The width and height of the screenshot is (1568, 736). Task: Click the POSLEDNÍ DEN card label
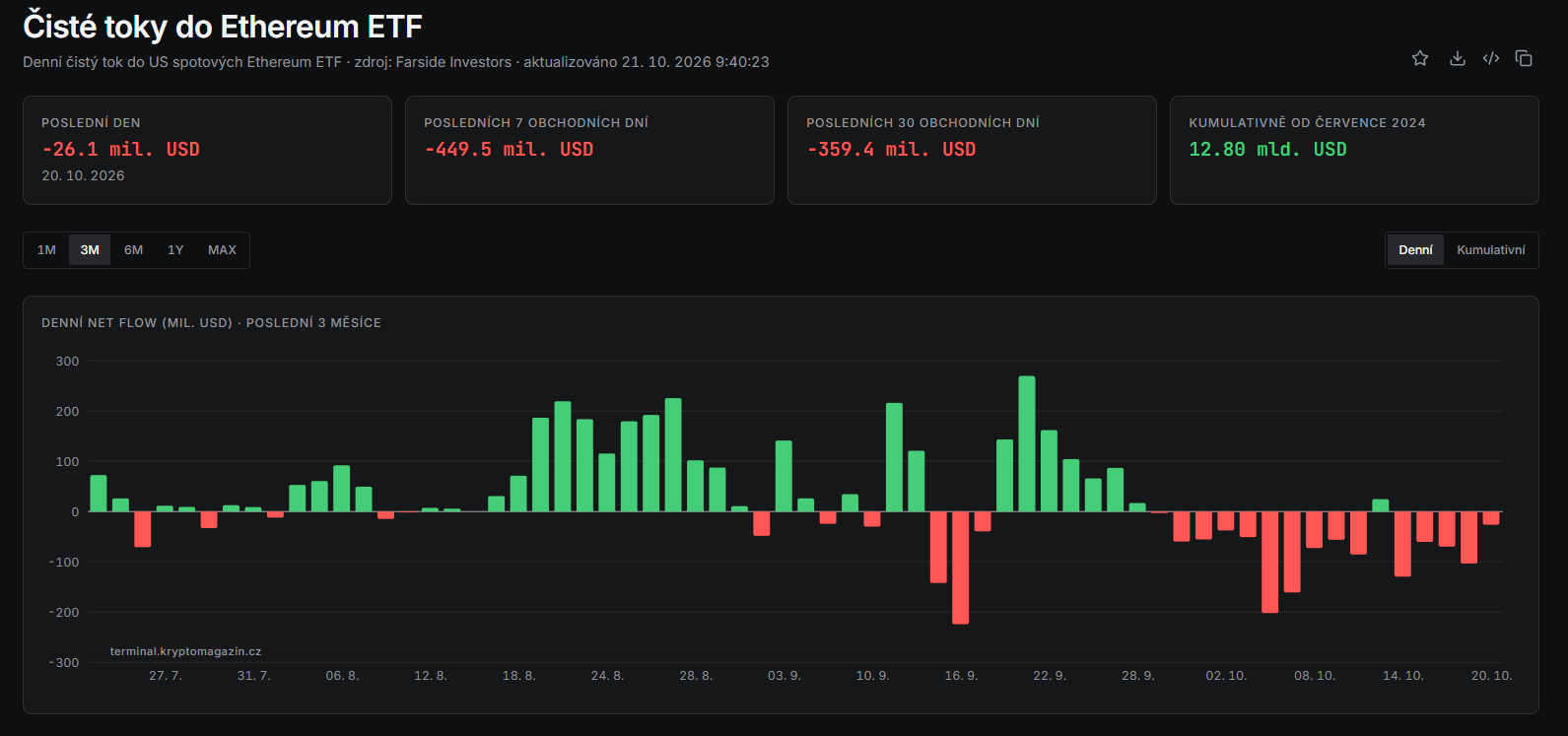pos(91,123)
